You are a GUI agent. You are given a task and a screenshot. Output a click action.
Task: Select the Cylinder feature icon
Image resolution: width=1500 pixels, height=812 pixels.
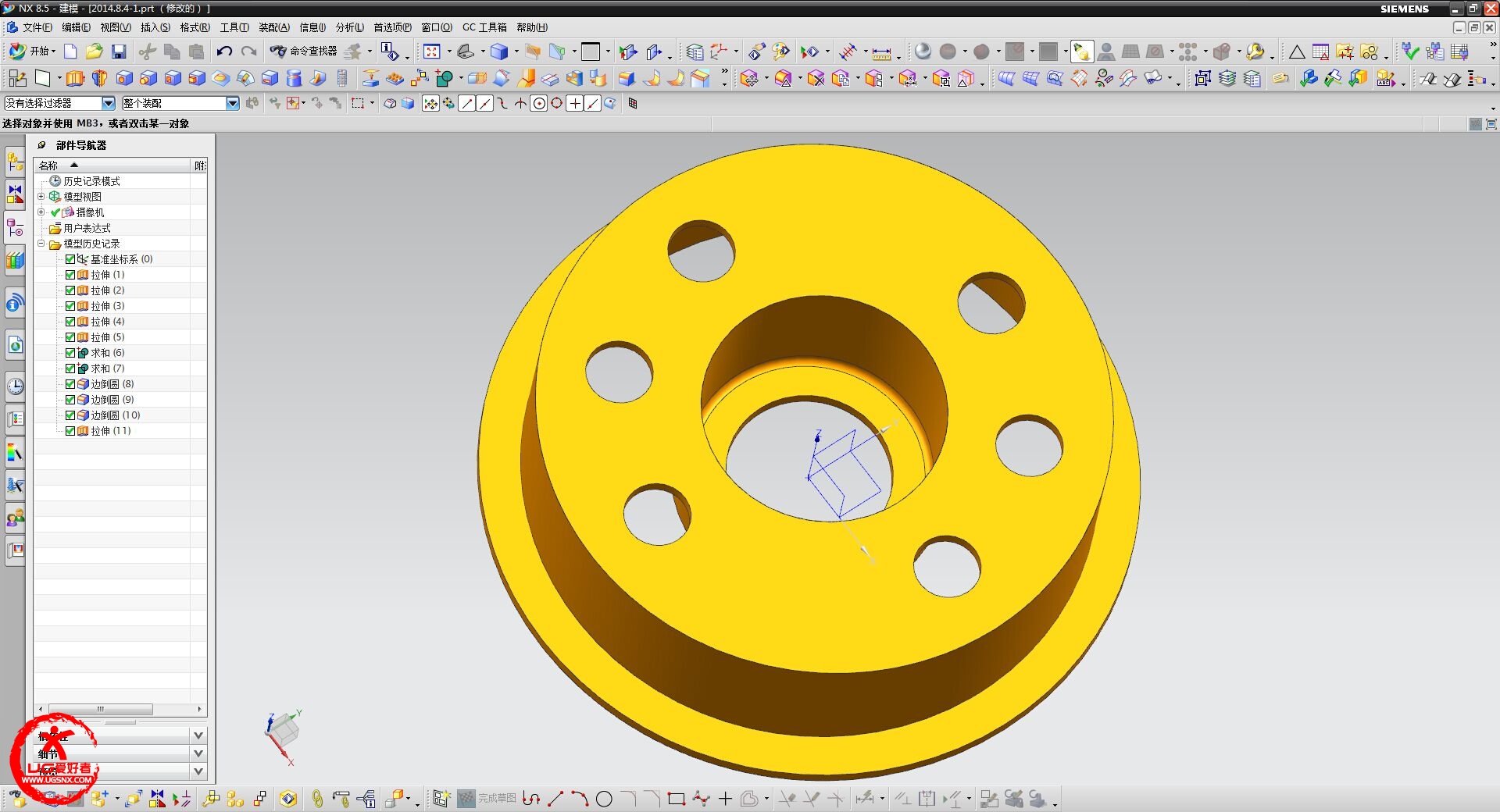pyautogui.click(x=294, y=78)
